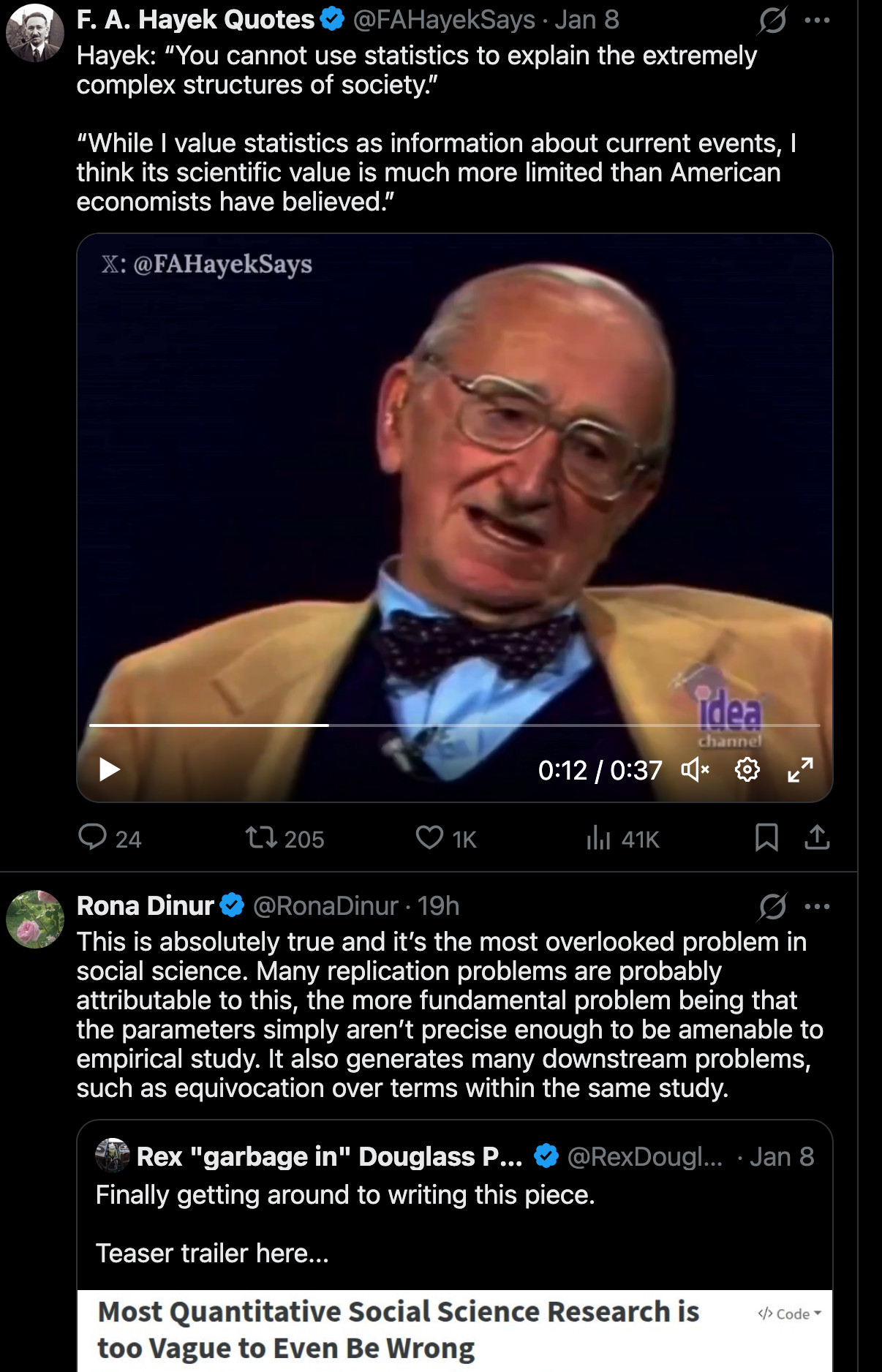Expand video to fullscreen
This screenshot has width=882, height=1372.
(800, 769)
